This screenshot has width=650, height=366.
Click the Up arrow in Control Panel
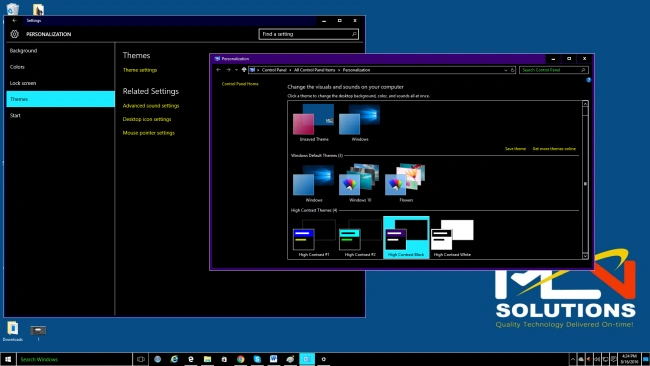[x=244, y=70]
